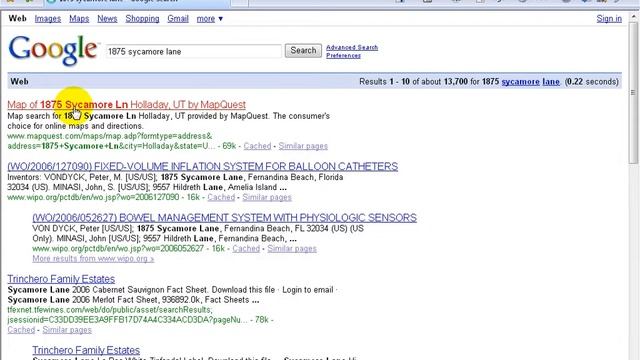The image size is (640, 360).
Task: Open the first Trinchero Family Estates result
Action: coord(61,279)
